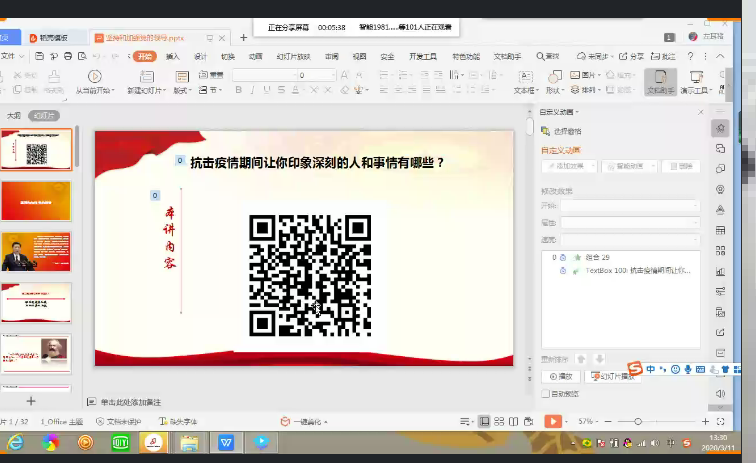This screenshot has height=463, width=756.
Task: Click the 批注 comment button
Action: [x=663, y=56]
